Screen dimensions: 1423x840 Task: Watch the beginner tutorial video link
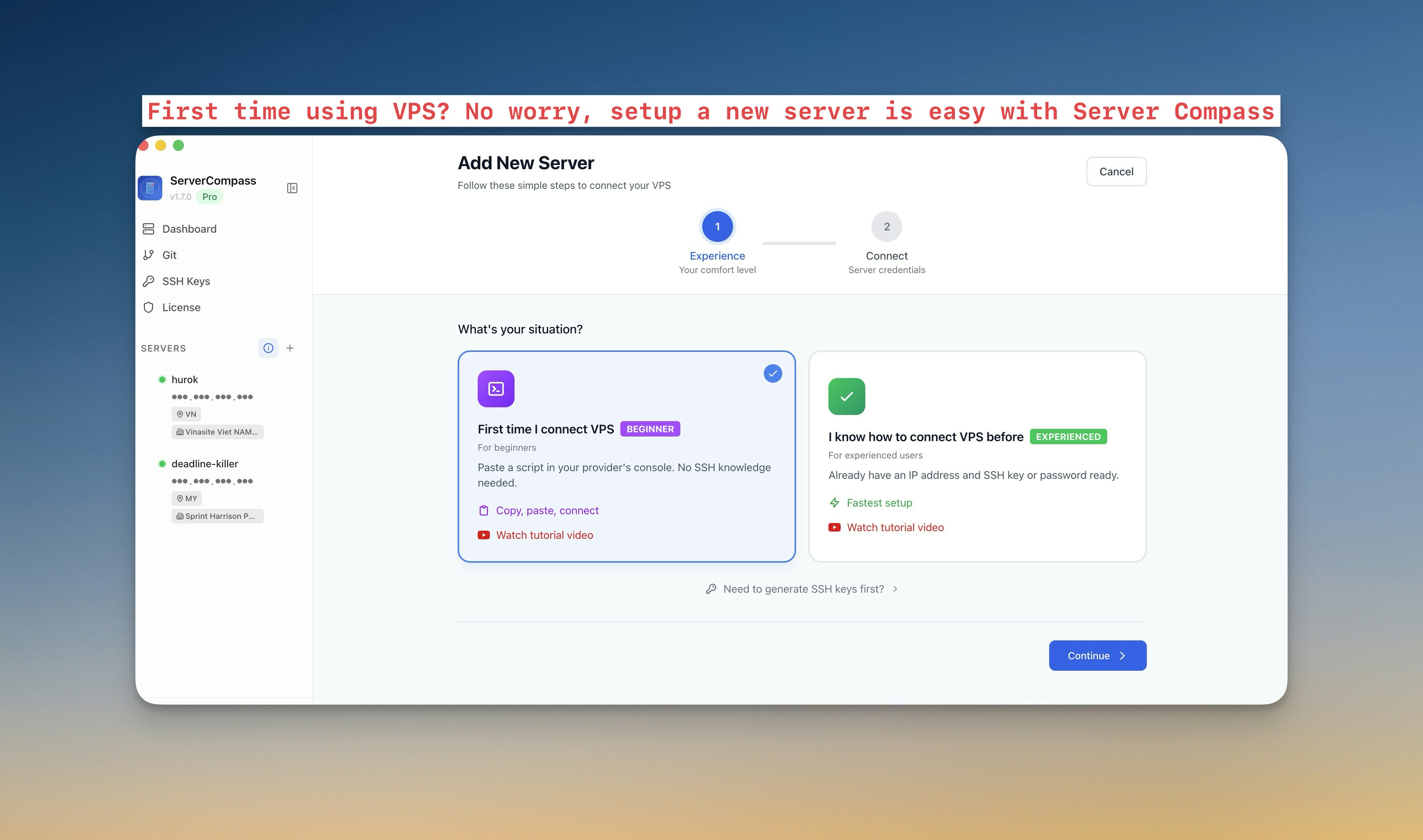click(544, 534)
